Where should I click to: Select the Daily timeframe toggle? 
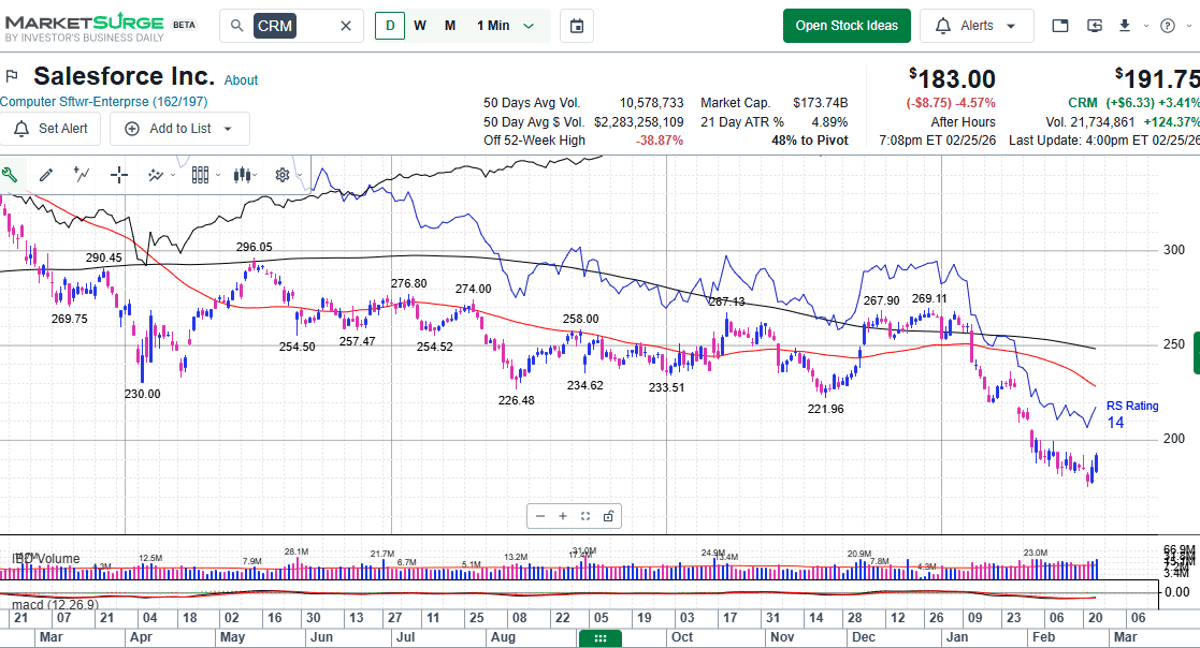(x=389, y=25)
